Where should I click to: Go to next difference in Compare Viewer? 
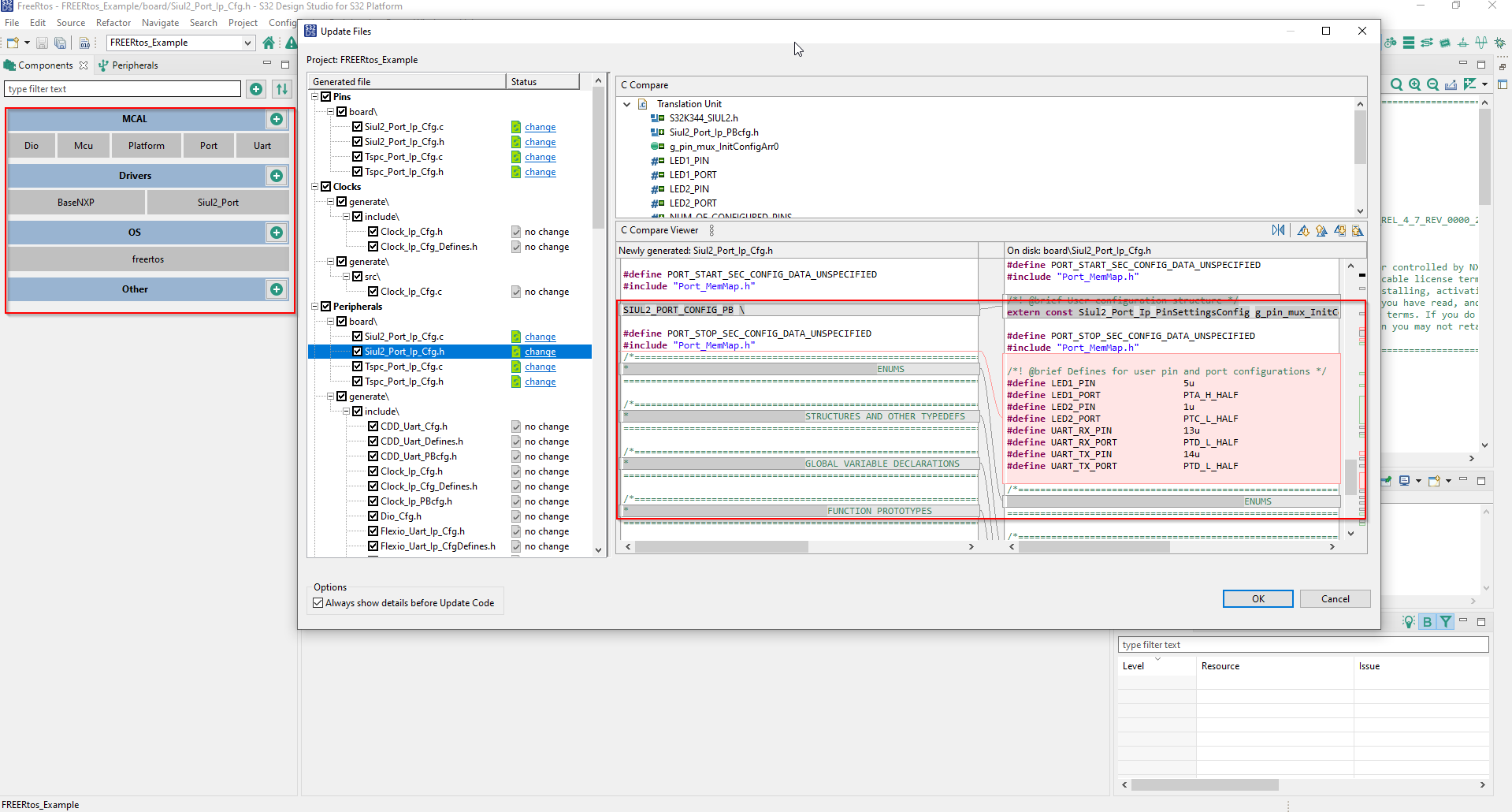point(1302,230)
